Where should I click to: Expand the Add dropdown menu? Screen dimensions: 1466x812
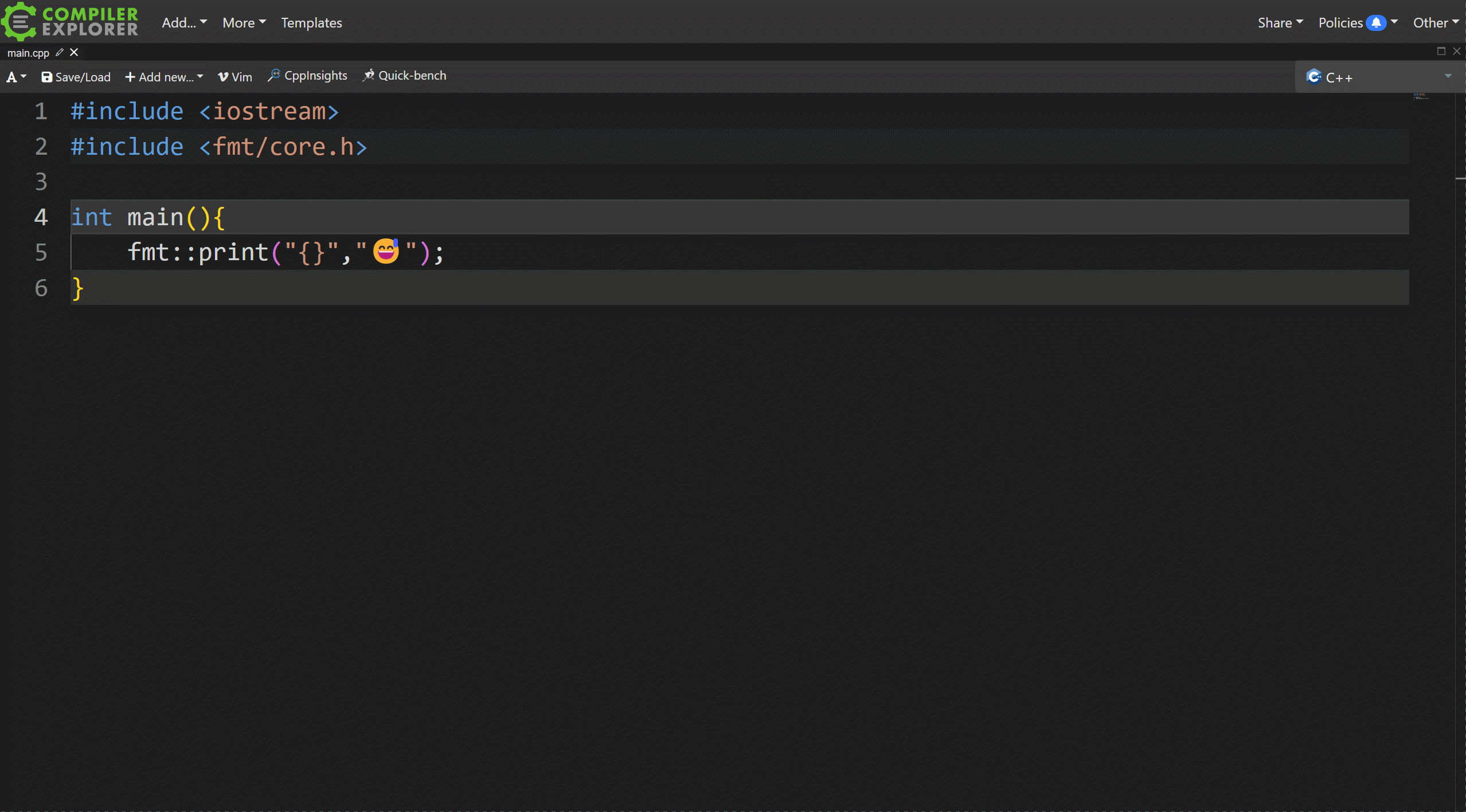pos(183,22)
